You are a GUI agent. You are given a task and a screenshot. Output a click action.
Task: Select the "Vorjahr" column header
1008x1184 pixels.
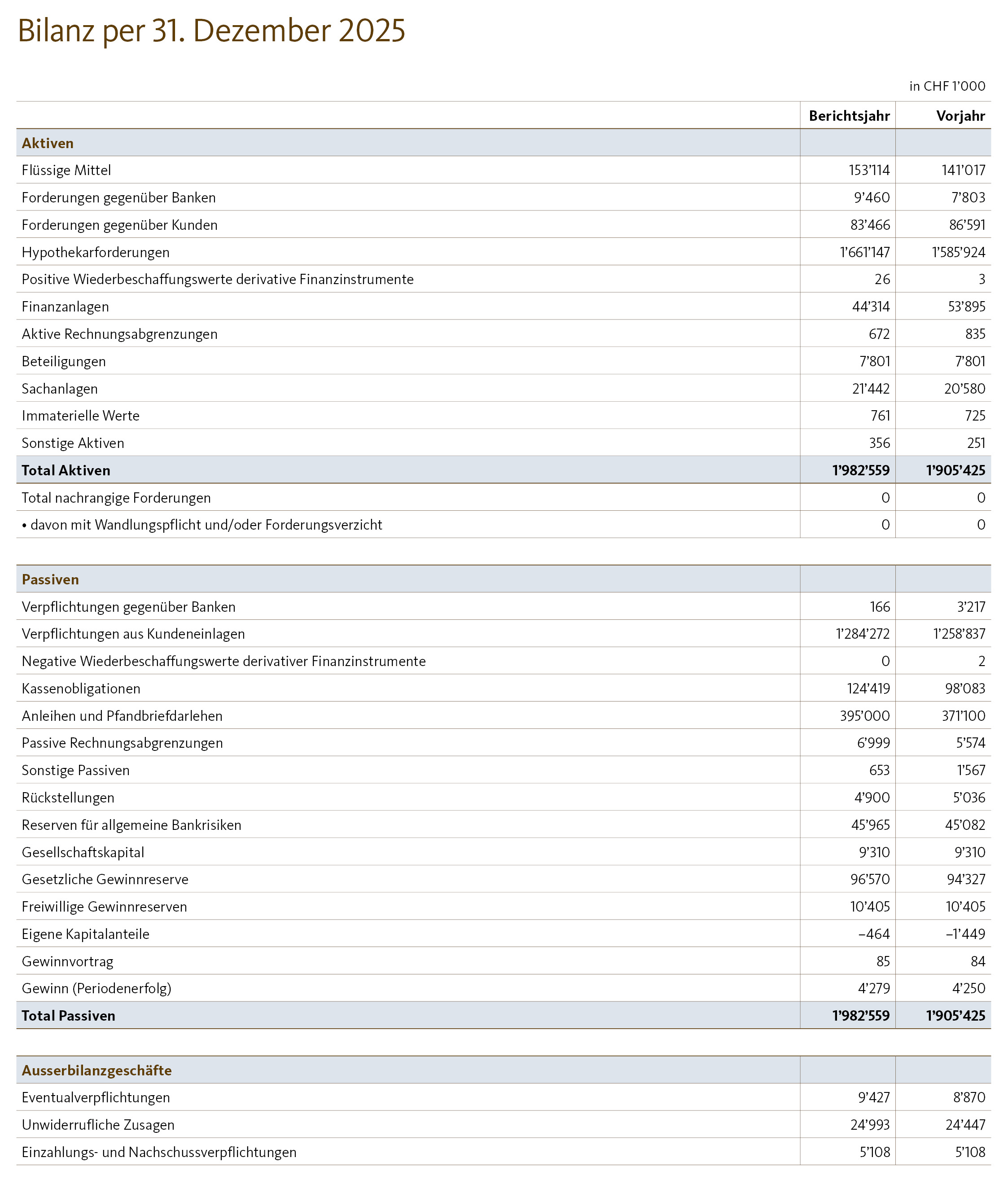(960, 116)
